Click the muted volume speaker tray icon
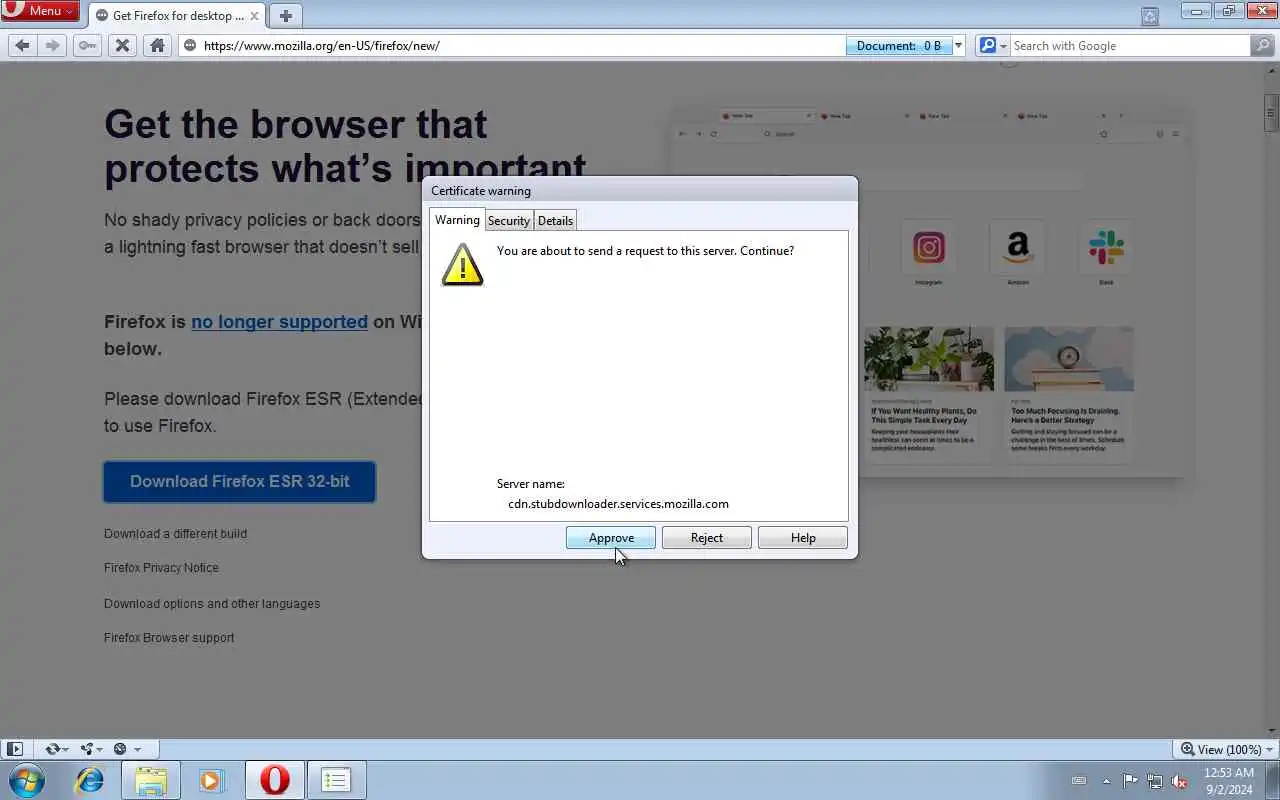This screenshot has width=1280, height=800. click(x=1180, y=781)
